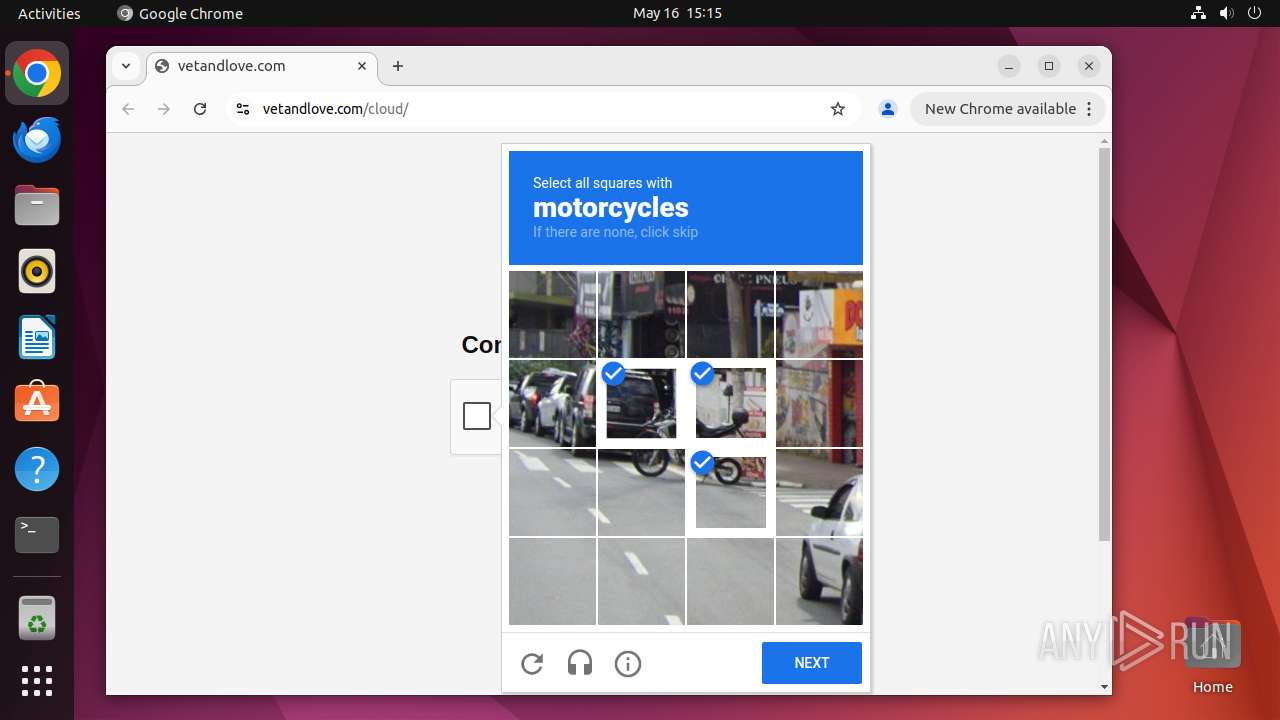Close the vetandlove.com tab

[x=362, y=66]
